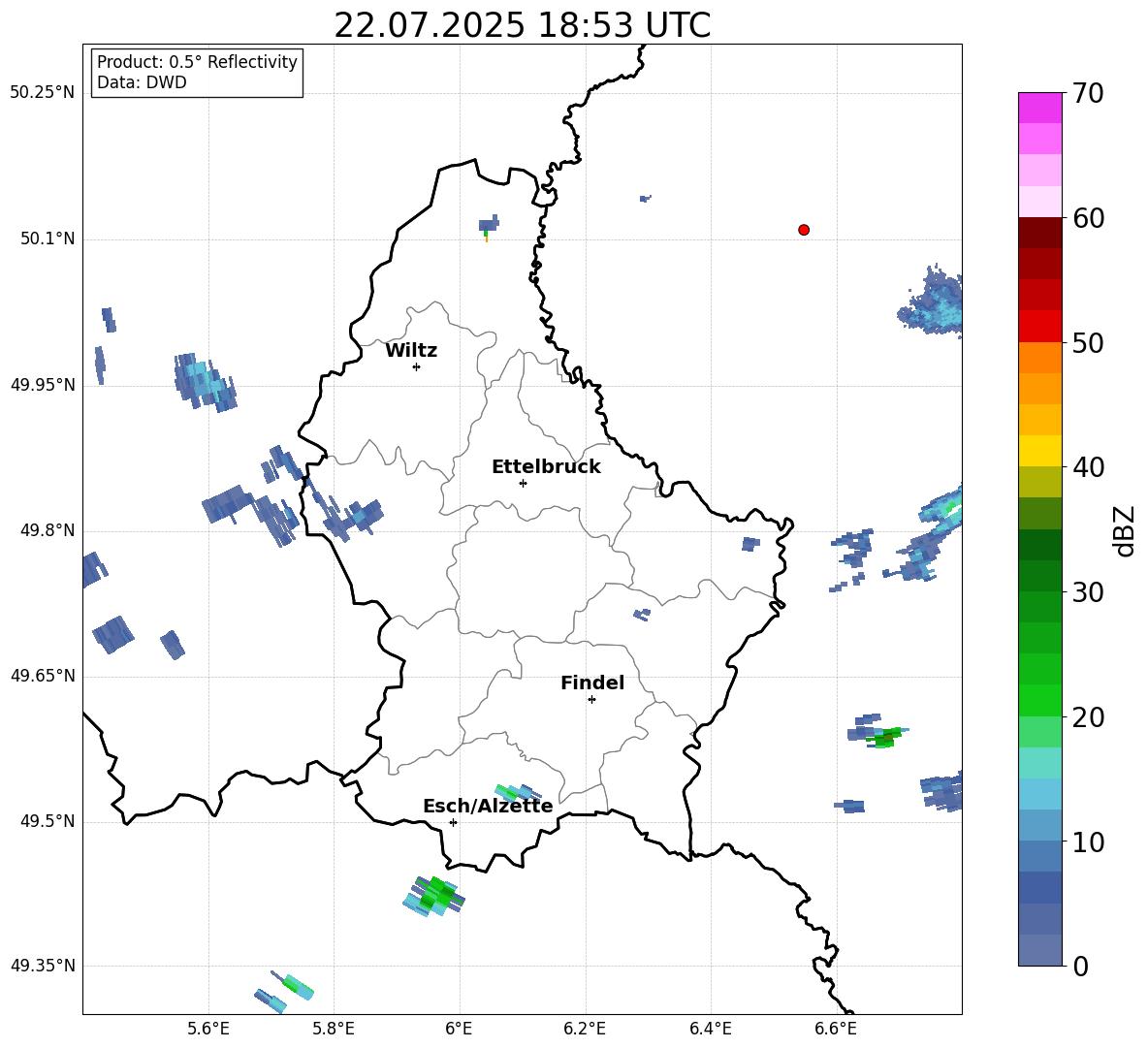Click the 49.5°N latitude label
This screenshot has height=1048, width=1148.
[x=48, y=821]
